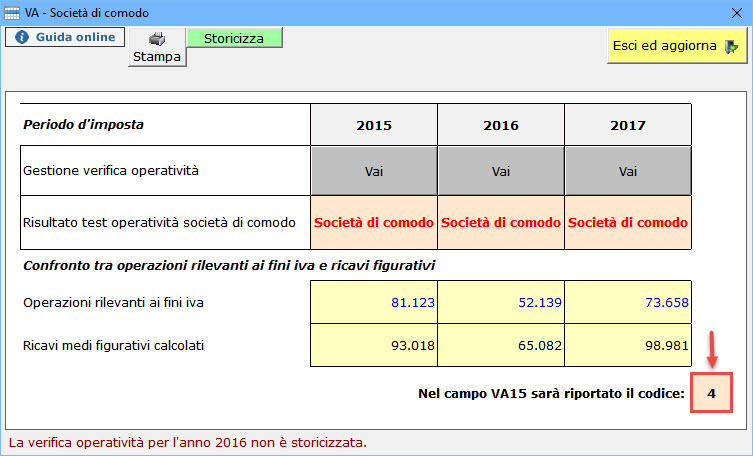Click the Storicizza button
753x456 pixels.
click(234, 38)
